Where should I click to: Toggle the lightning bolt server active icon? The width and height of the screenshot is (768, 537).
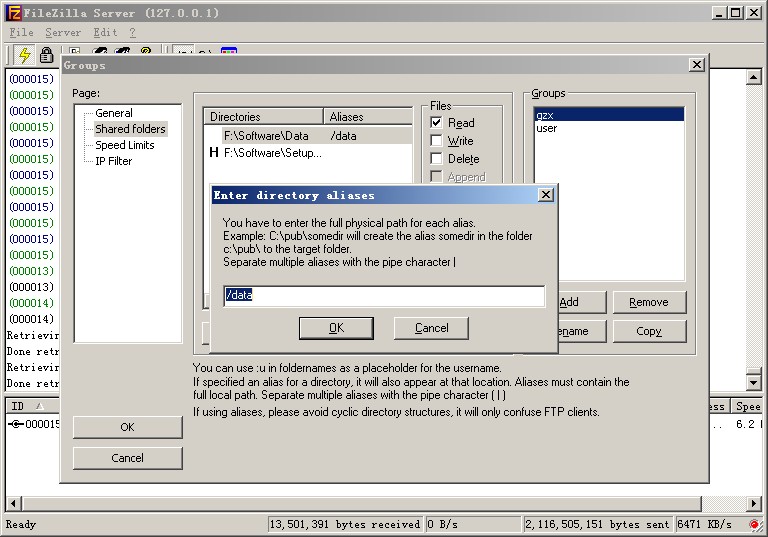click(x=24, y=54)
